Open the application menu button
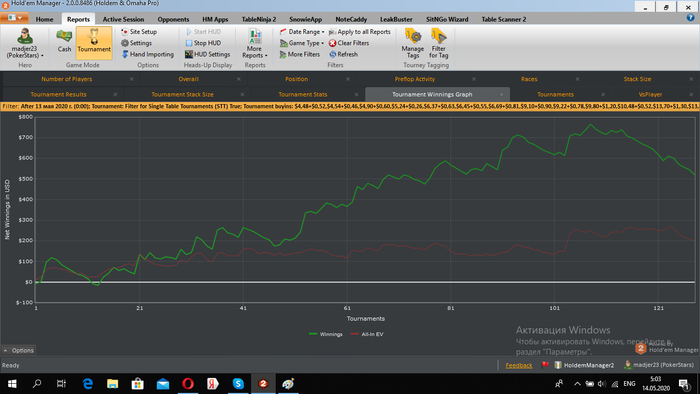Screen dimensions: 700x394 [x=15, y=18]
